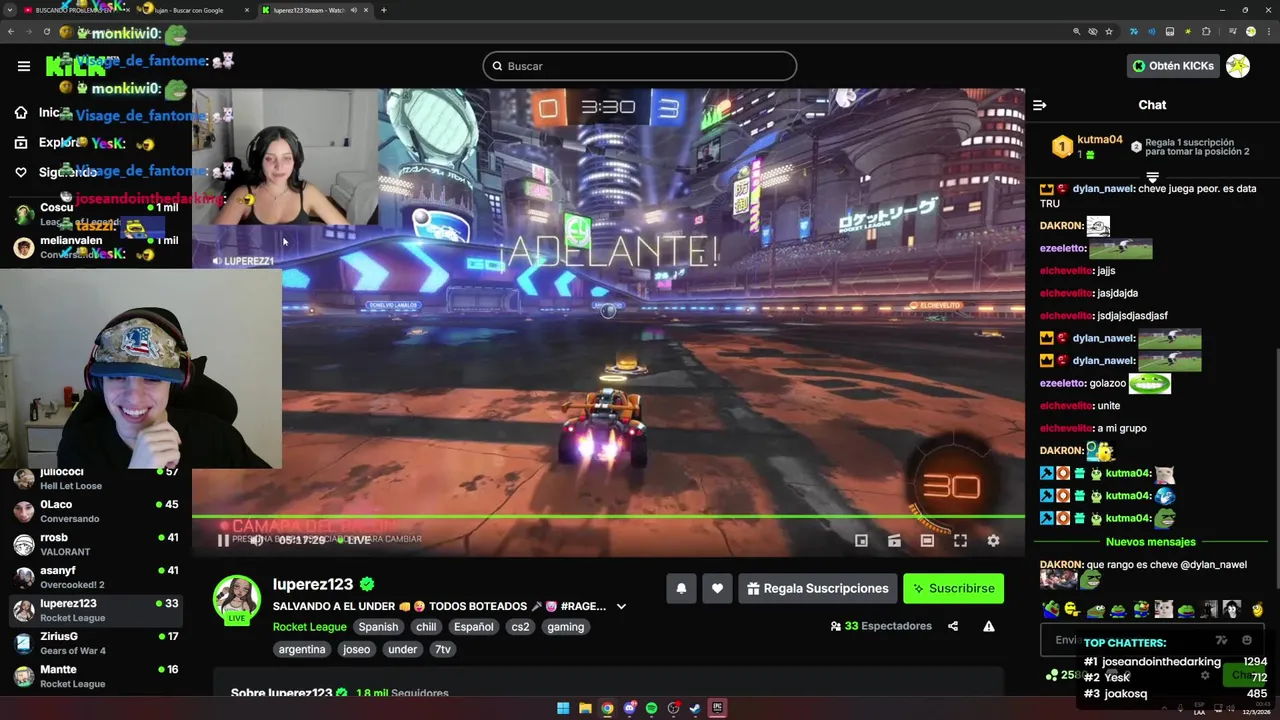Open the emoji picker in chat
The height and width of the screenshot is (720, 1280).
point(1247,640)
